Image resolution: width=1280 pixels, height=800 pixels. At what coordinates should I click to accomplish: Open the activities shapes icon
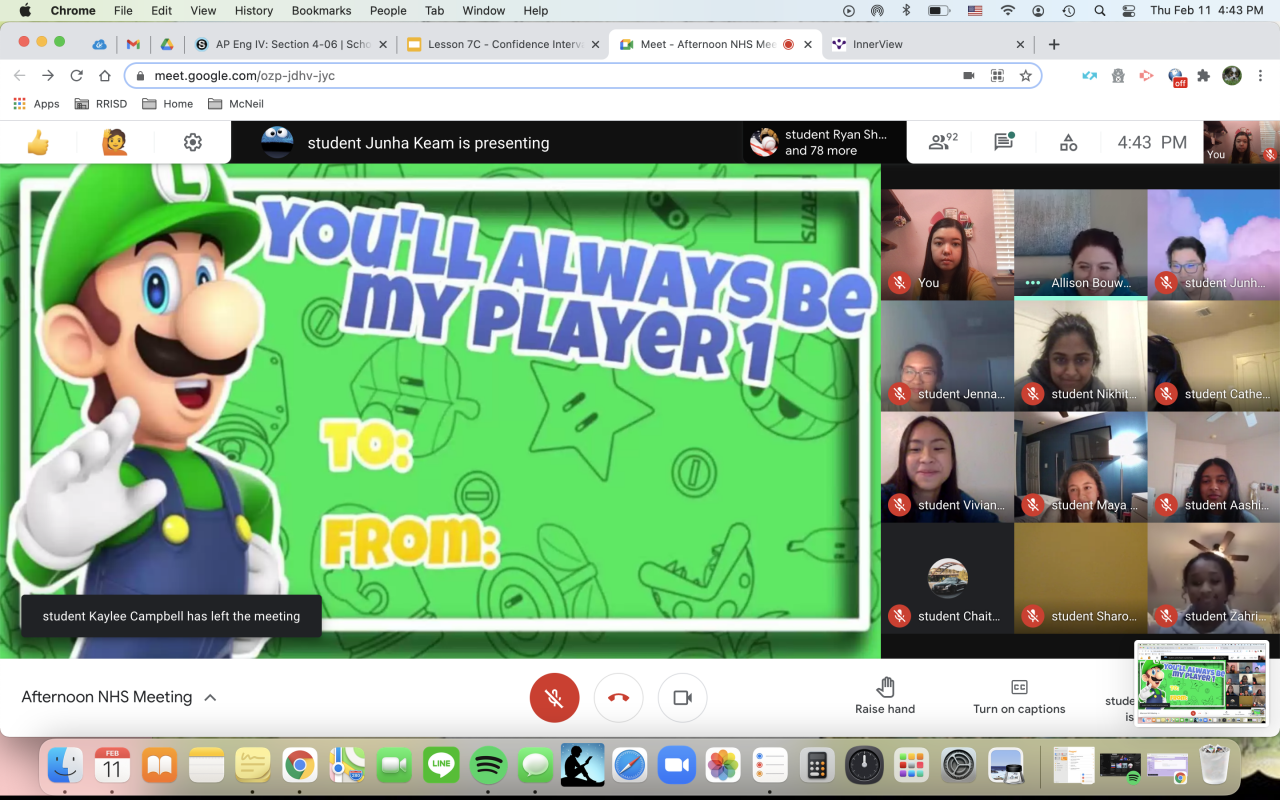(1068, 143)
